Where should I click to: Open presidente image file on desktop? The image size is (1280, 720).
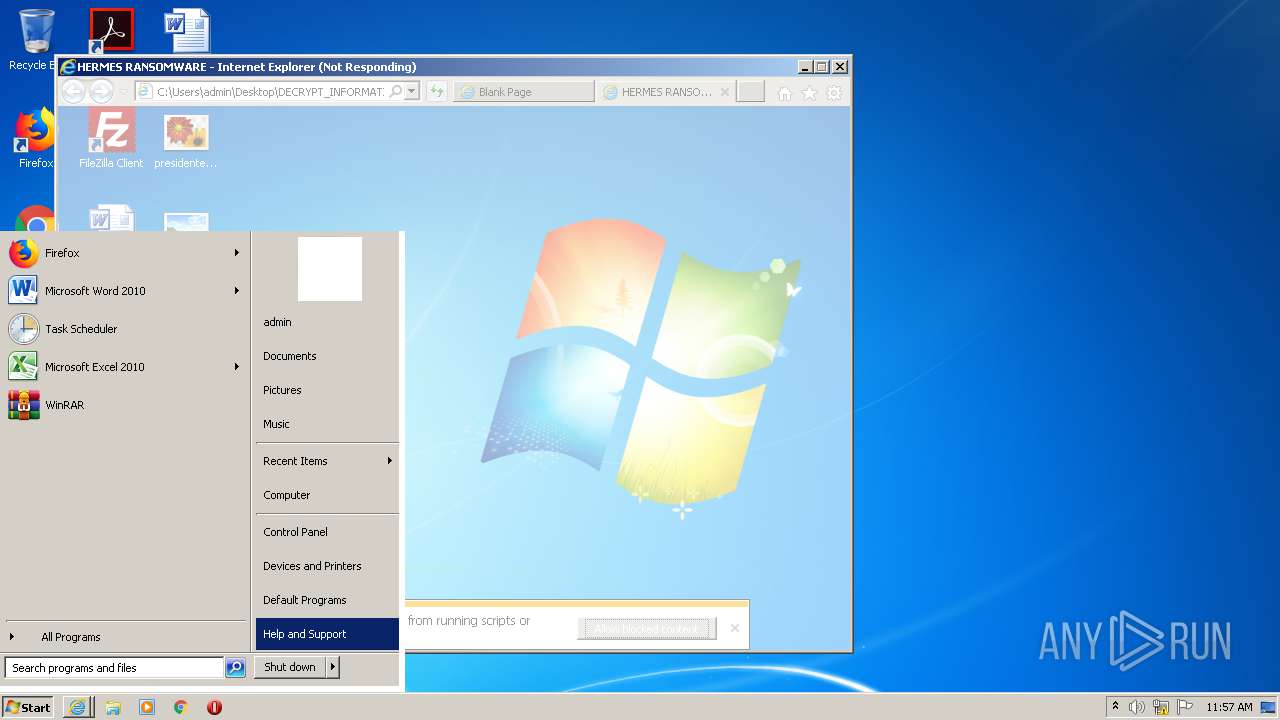186,140
